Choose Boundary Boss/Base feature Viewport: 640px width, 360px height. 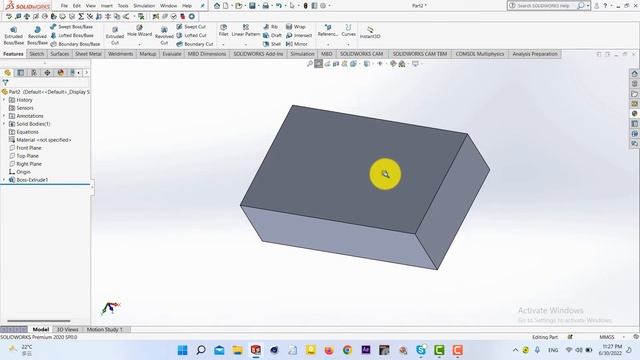point(75,44)
